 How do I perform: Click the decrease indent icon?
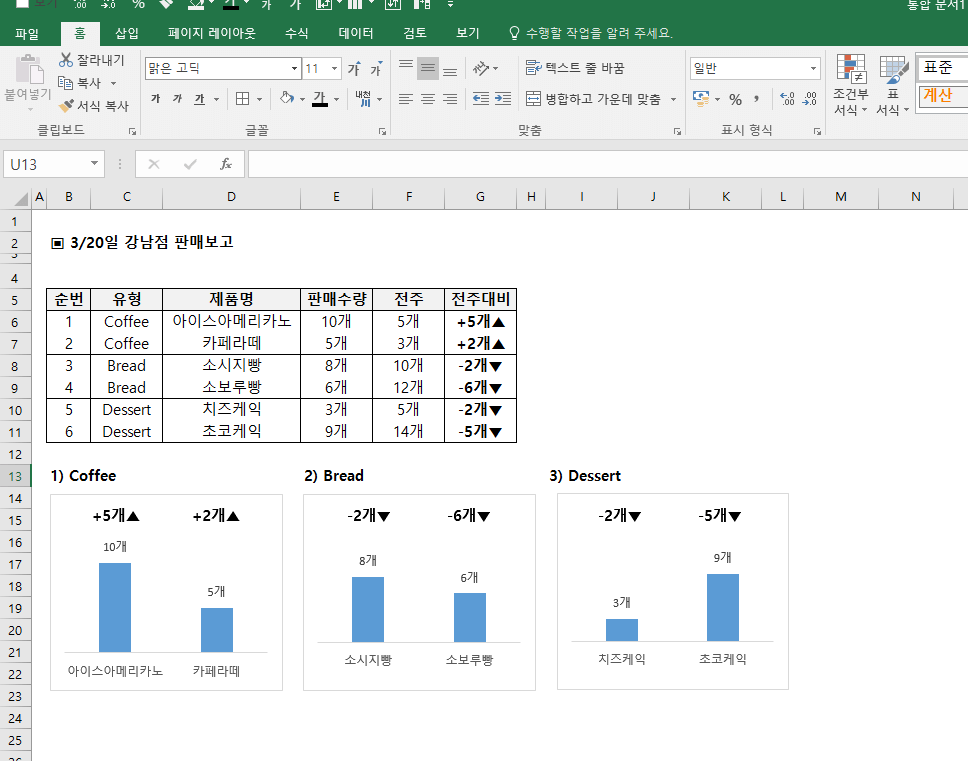coord(481,99)
